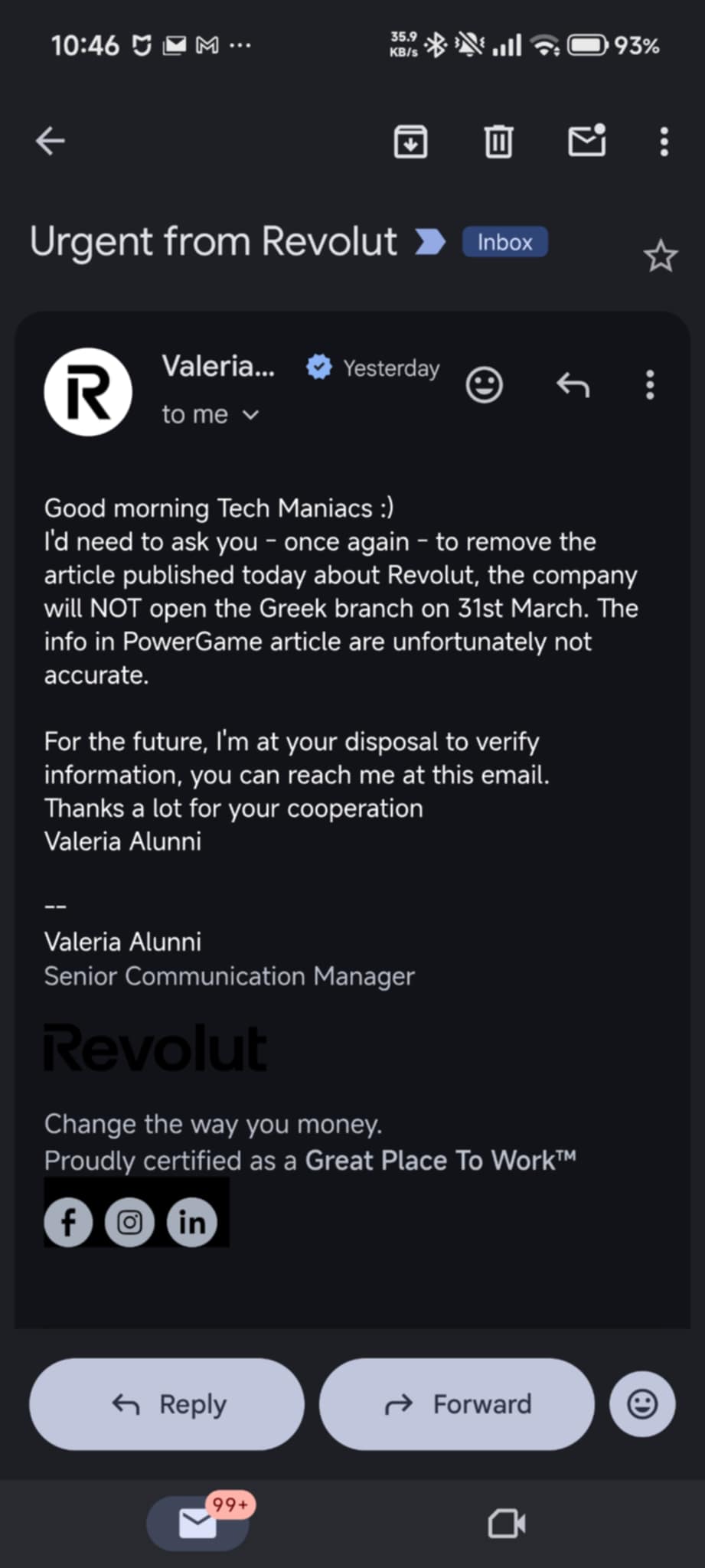
Task: Mark the email as unread
Action: pyautogui.click(x=587, y=141)
